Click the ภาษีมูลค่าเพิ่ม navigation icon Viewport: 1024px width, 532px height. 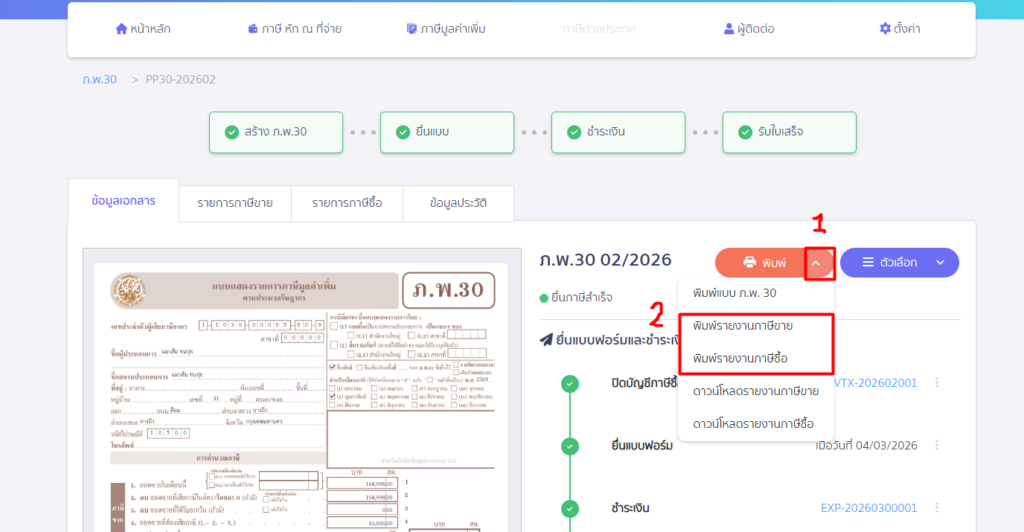(x=412, y=29)
